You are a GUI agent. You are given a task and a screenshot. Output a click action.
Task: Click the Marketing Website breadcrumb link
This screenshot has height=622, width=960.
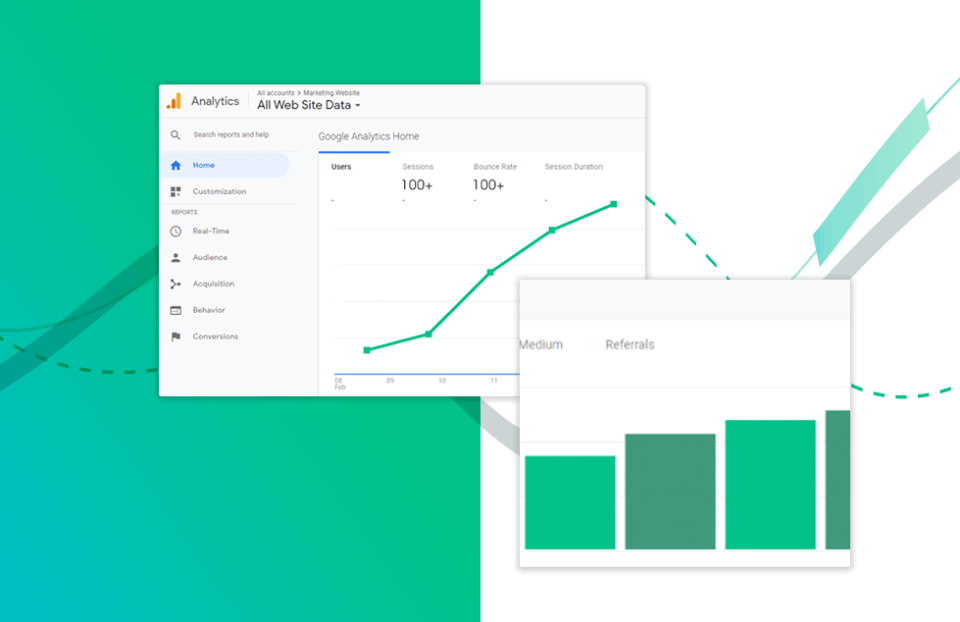tap(331, 93)
